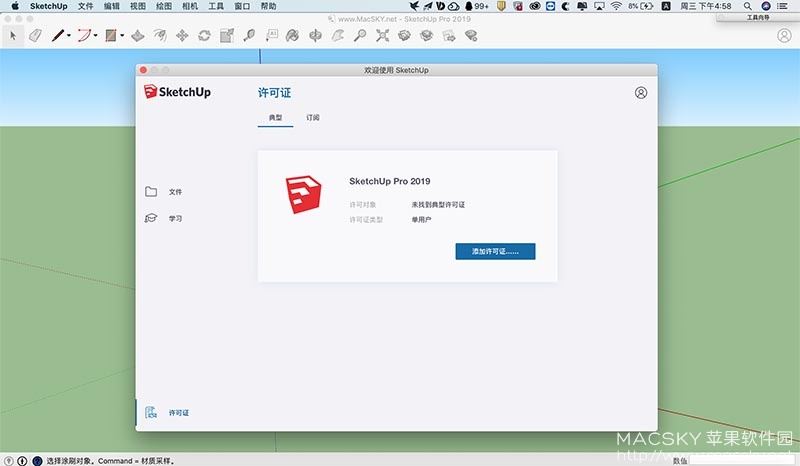
Task: Select the Paint Bucket tool
Action: click(293, 36)
